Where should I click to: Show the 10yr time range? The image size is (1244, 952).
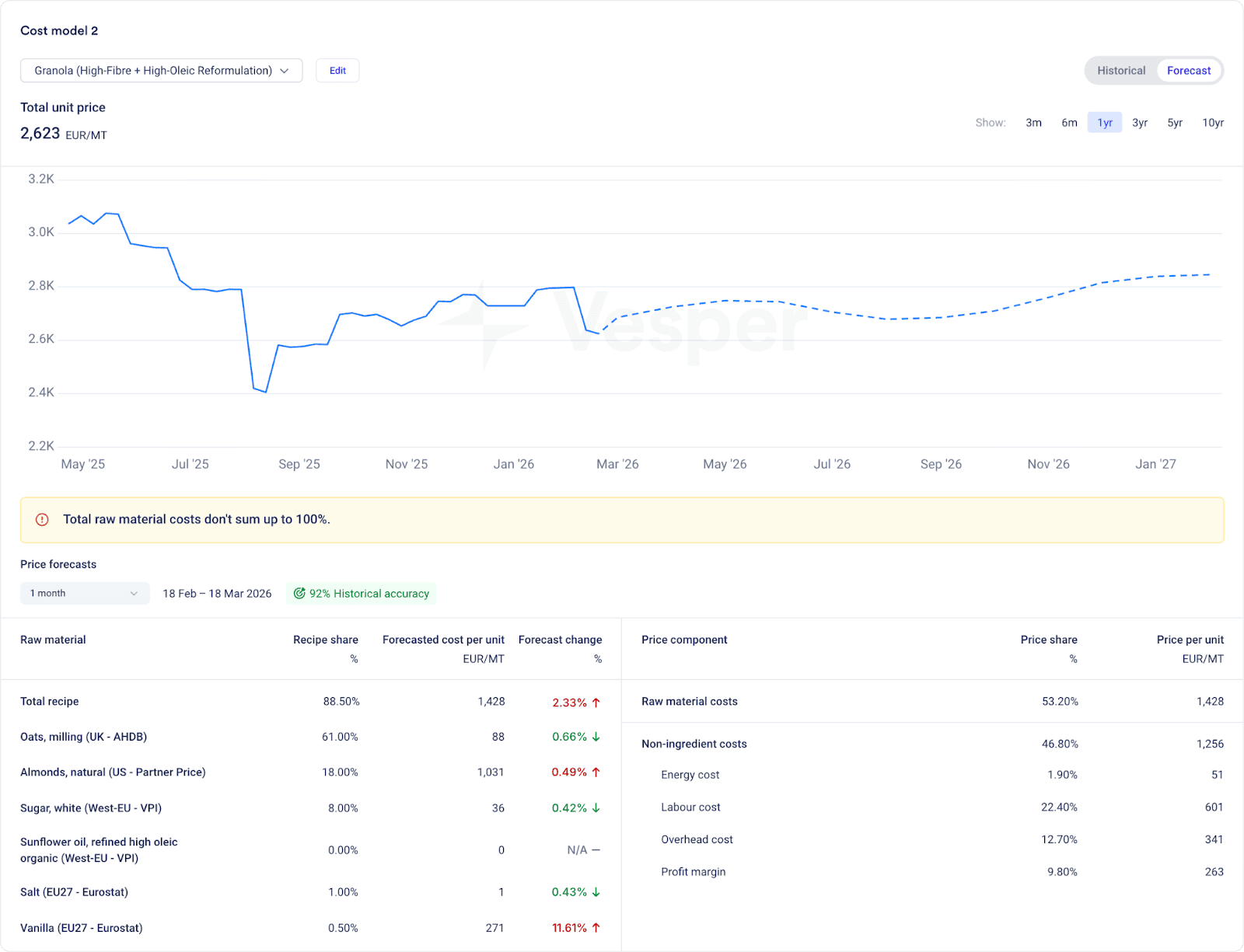point(1212,123)
